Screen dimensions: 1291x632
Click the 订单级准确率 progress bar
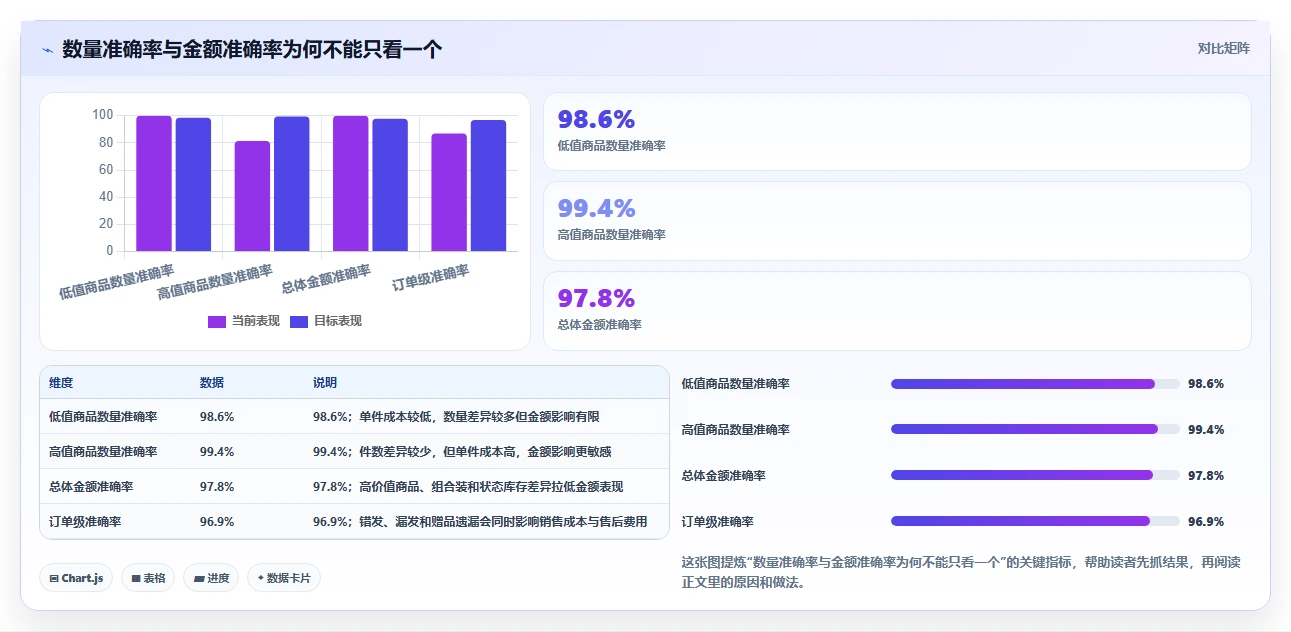[x=1035, y=521]
